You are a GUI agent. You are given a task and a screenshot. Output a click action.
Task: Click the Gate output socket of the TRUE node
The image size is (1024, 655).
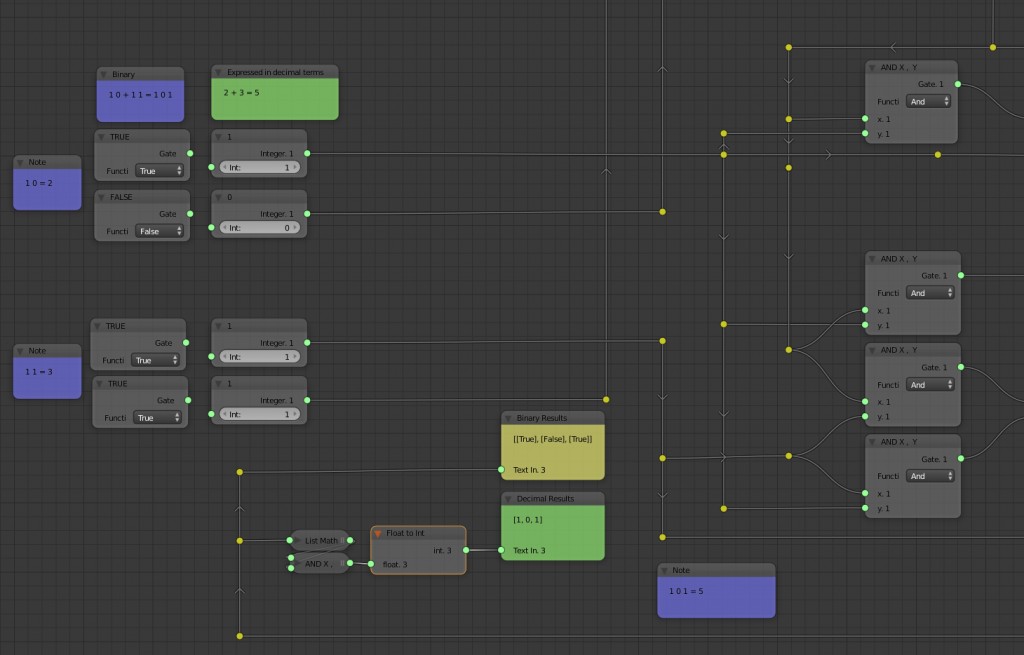[189, 153]
